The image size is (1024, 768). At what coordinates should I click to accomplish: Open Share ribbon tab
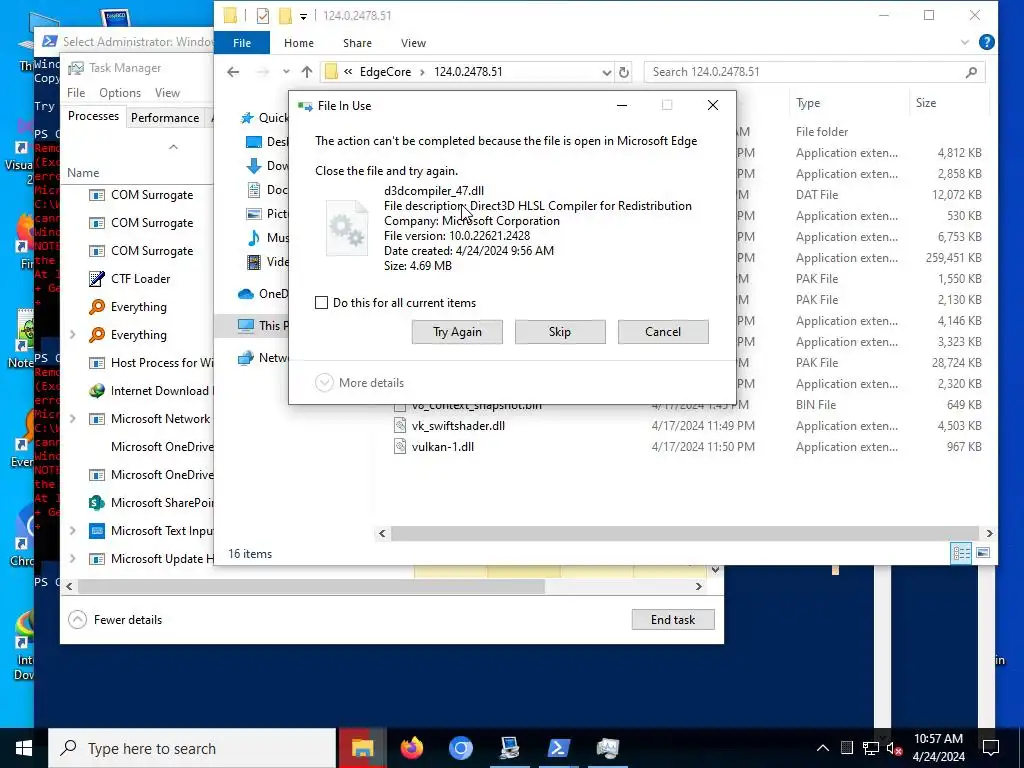357,43
